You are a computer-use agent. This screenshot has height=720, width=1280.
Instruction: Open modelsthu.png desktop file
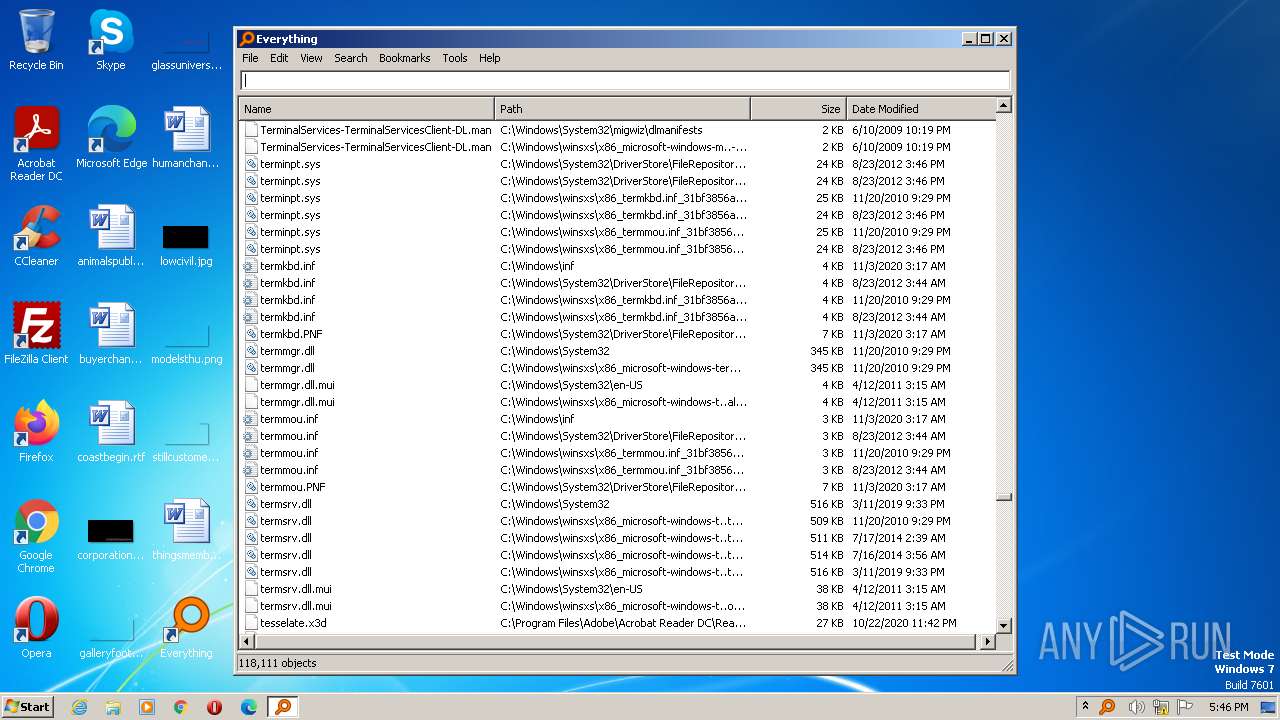tap(186, 343)
